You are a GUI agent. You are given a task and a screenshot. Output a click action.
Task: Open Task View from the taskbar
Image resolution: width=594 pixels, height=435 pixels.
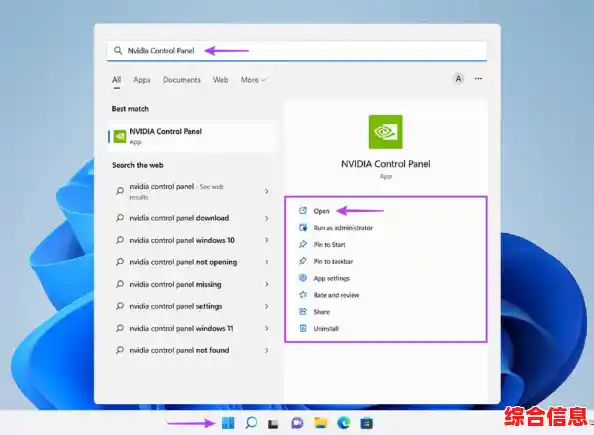click(274, 424)
